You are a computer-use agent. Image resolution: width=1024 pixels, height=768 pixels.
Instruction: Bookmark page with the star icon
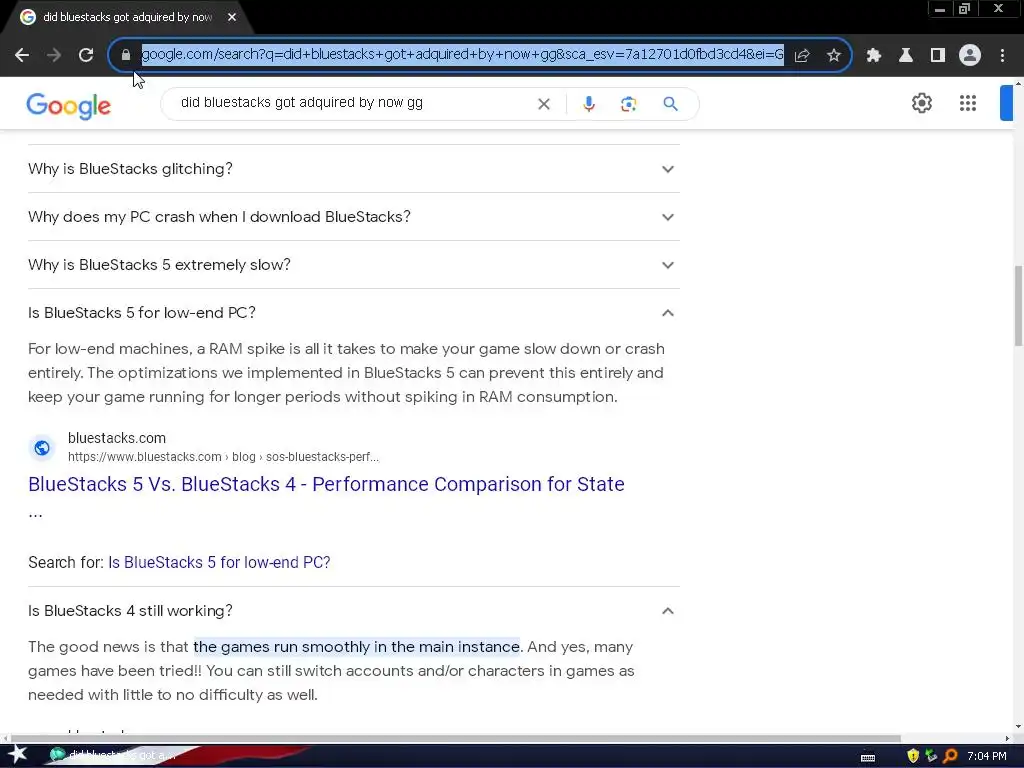click(834, 56)
